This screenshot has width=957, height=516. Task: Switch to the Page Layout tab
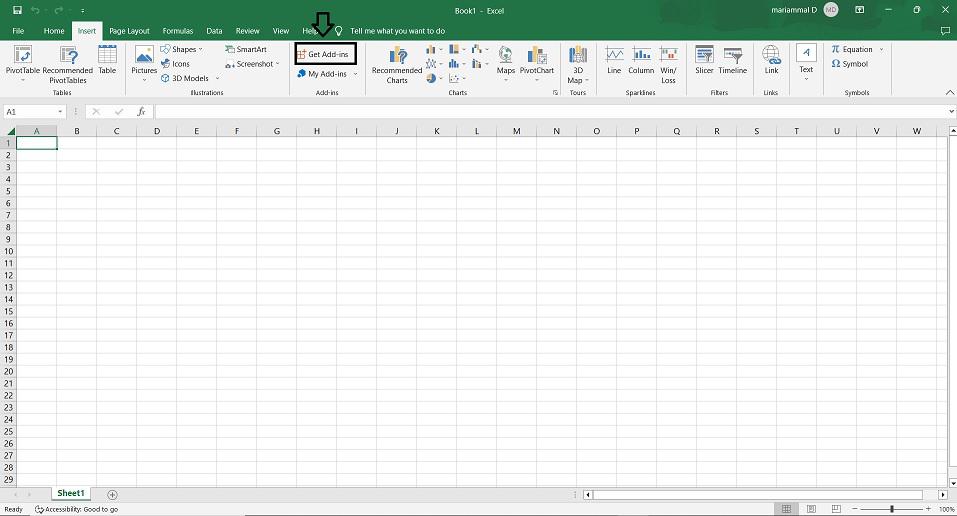point(129,31)
